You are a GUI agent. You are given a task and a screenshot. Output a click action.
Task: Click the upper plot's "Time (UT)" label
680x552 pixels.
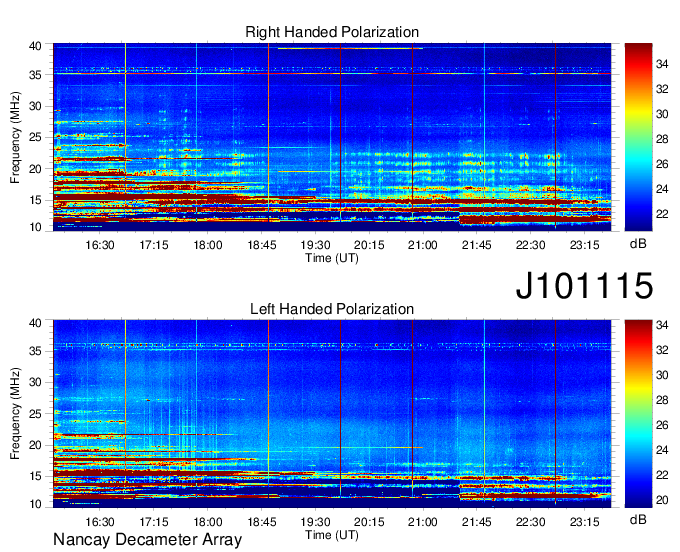click(x=332, y=258)
